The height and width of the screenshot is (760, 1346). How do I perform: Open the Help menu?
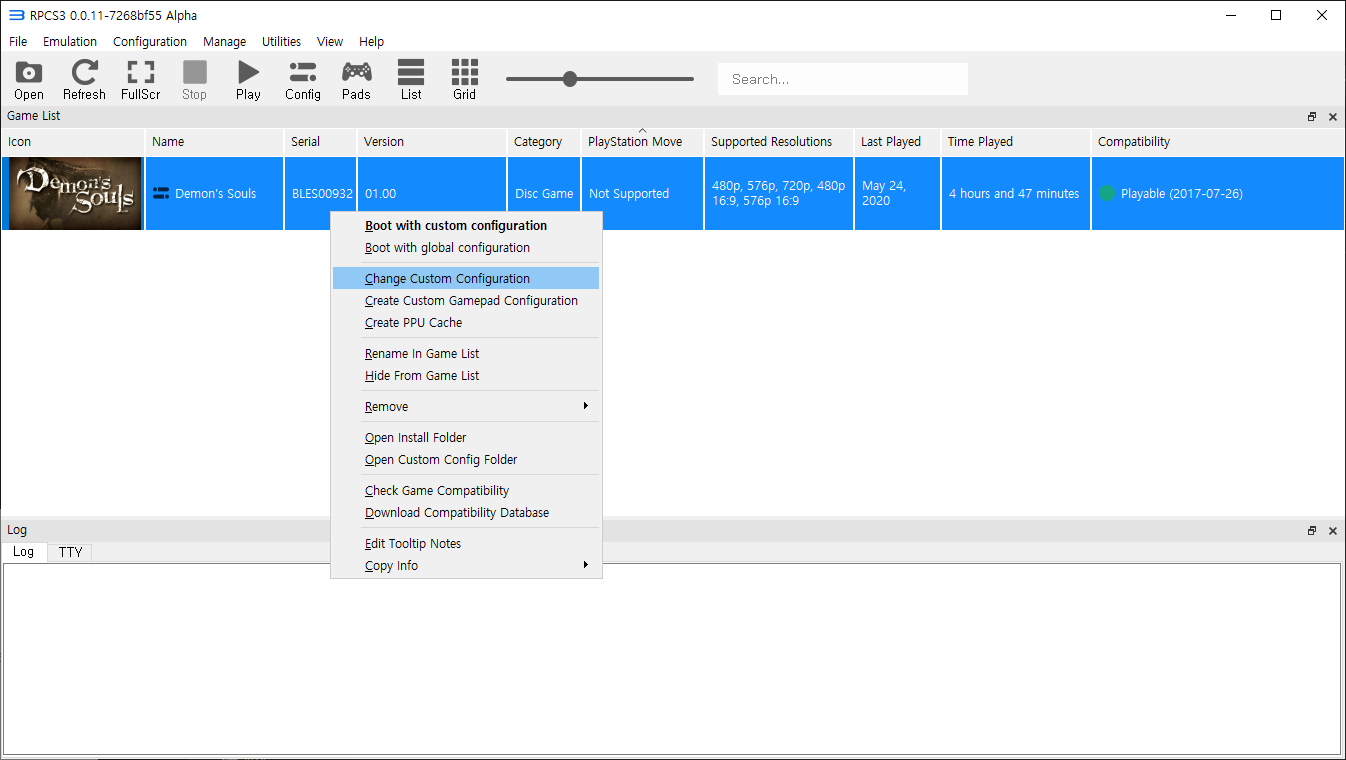pyautogui.click(x=371, y=42)
